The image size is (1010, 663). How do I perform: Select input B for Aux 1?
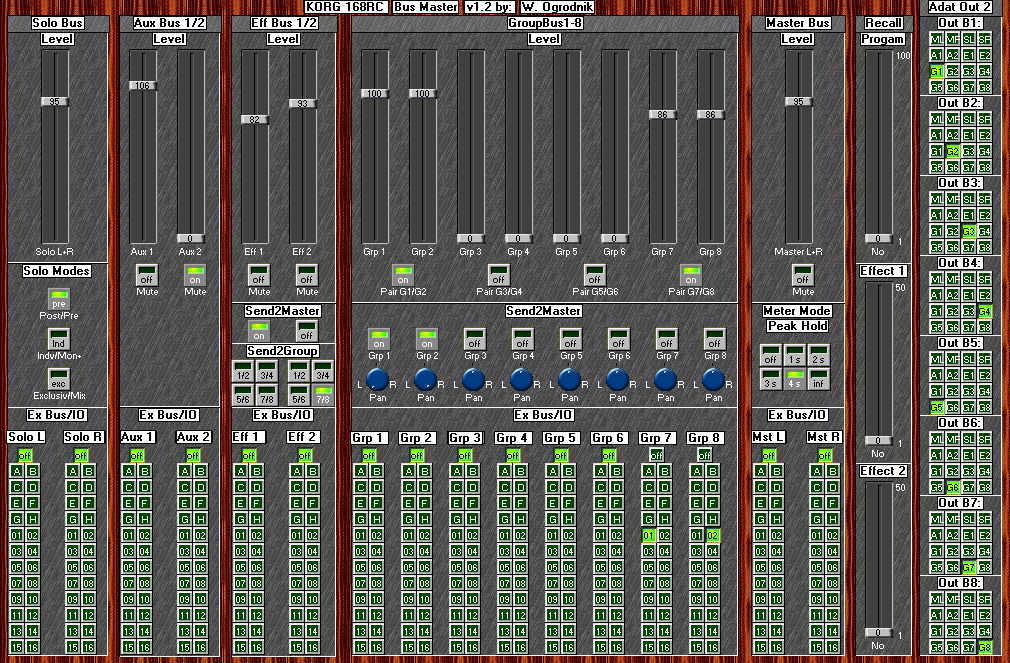pos(144,472)
